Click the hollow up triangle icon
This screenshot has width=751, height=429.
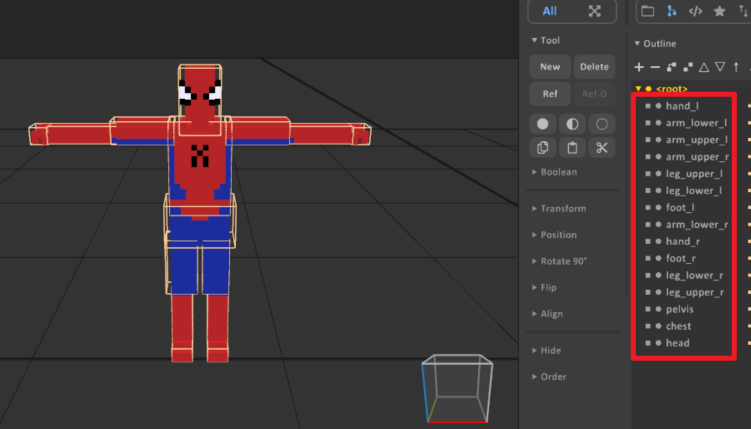pos(704,67)
